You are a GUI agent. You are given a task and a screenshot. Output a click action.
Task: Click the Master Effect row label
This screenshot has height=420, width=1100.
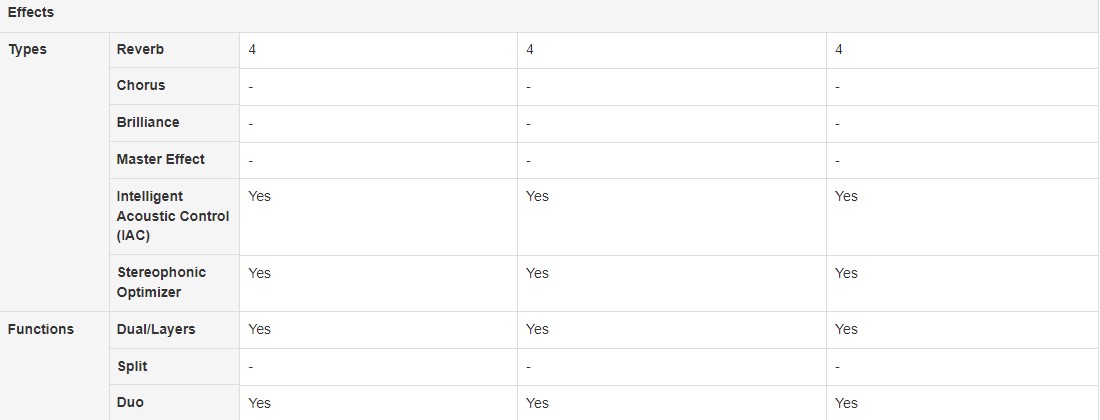[x=161, y=159]
